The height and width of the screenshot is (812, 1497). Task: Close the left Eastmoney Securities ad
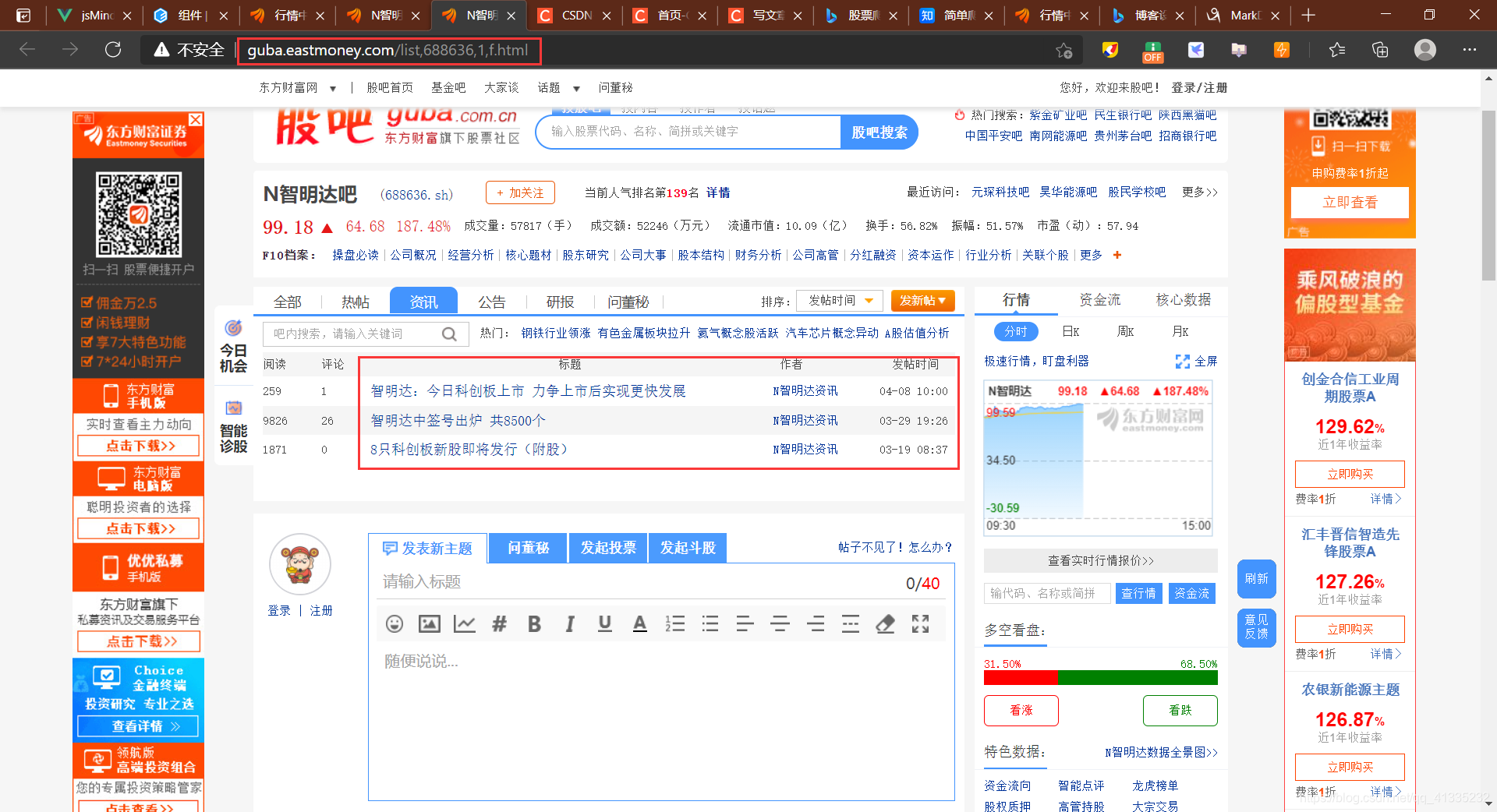point(196,119)
